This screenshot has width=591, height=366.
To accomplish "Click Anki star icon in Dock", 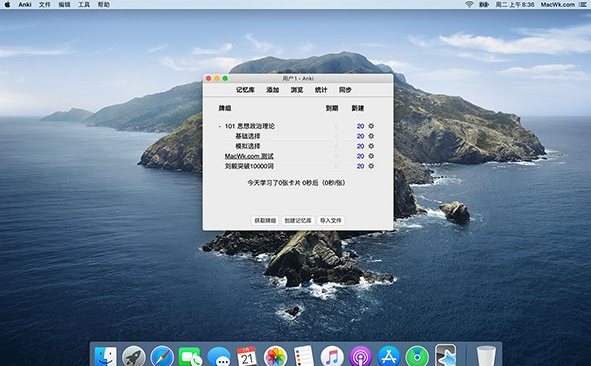I will pos(446,355).
